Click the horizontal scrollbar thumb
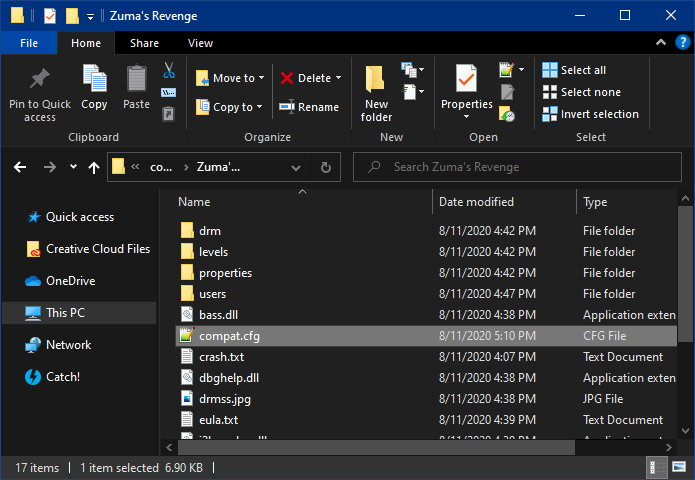This screenshot has height=480, width=695. [x=376, y=447]
